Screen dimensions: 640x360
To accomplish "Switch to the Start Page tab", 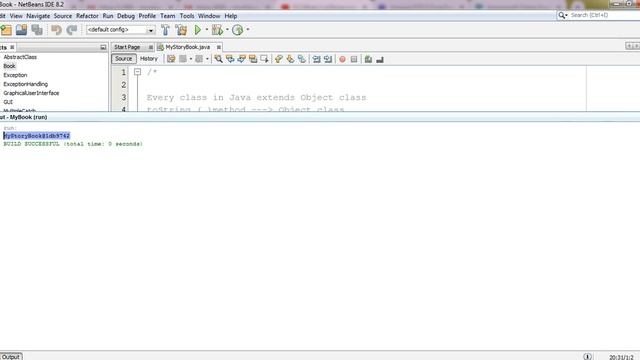I will (x=127, y=47).
